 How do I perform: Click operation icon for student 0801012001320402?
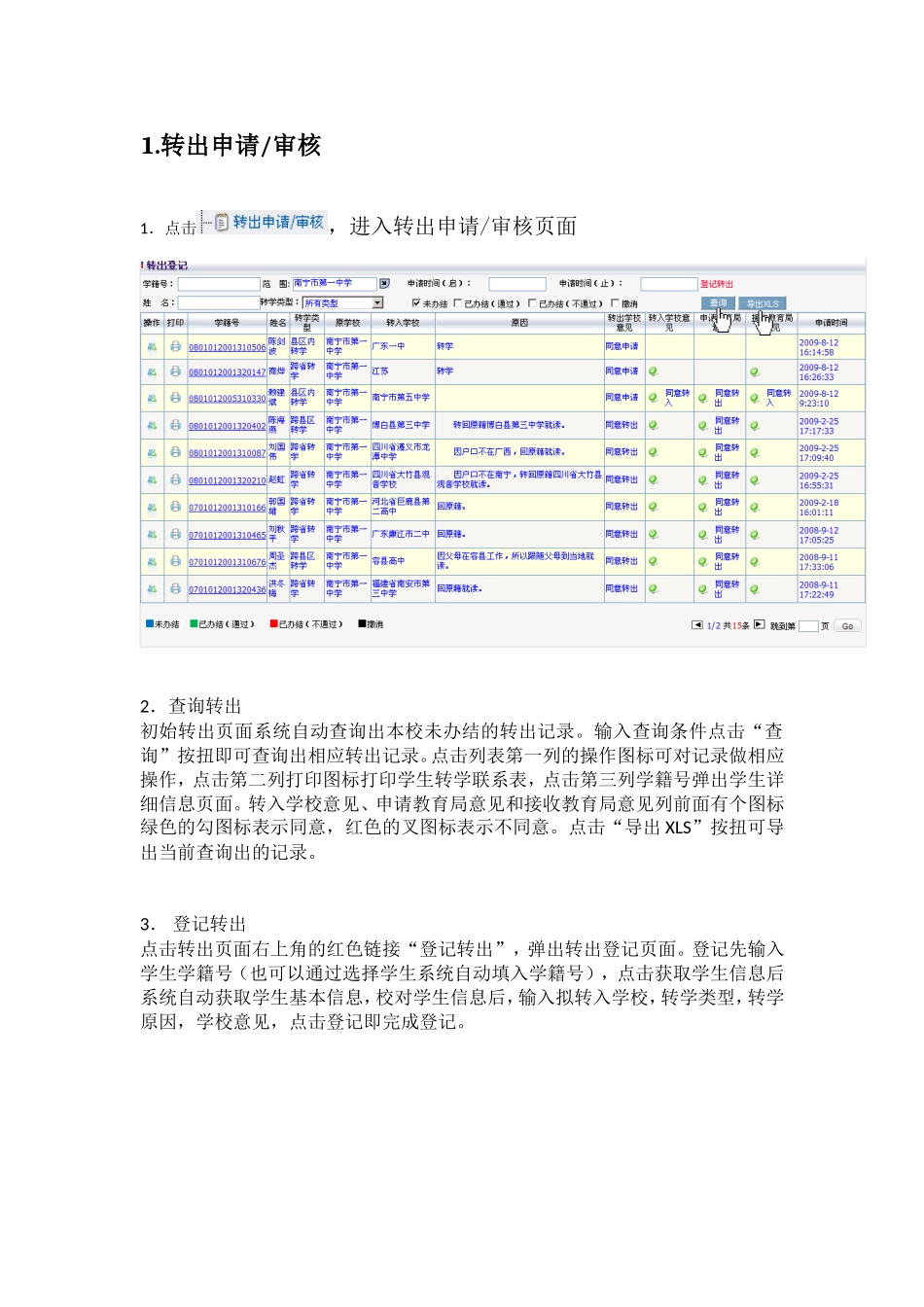[x=152, y=425]
